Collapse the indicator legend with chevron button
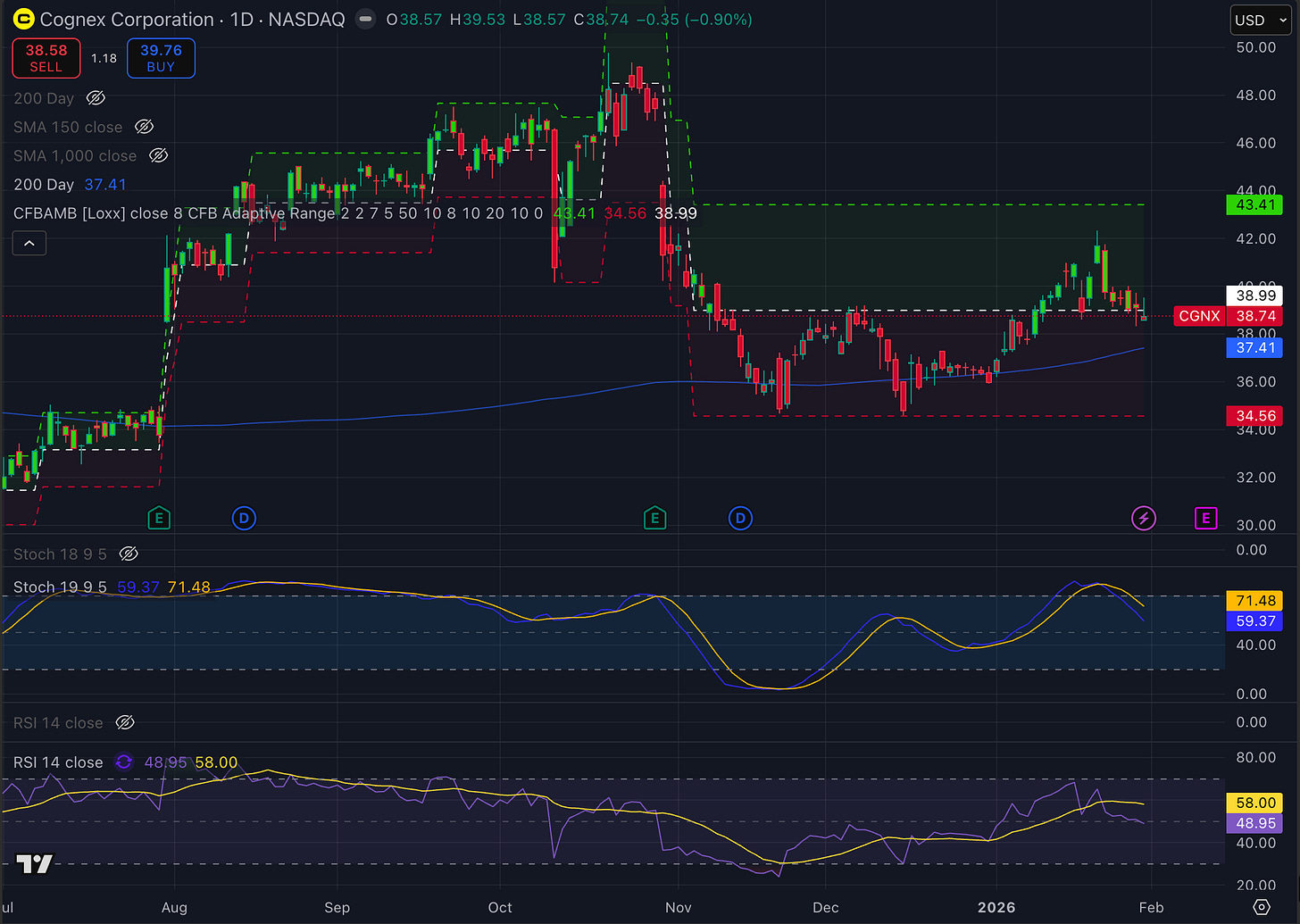 pyautogui.click(x=29, y=243)
